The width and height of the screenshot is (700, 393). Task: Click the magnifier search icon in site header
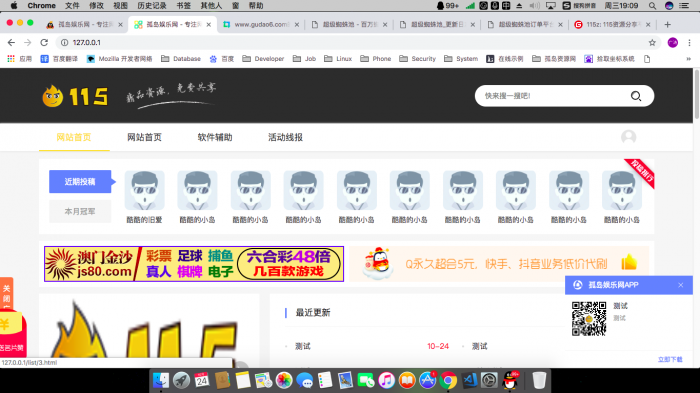636,96
